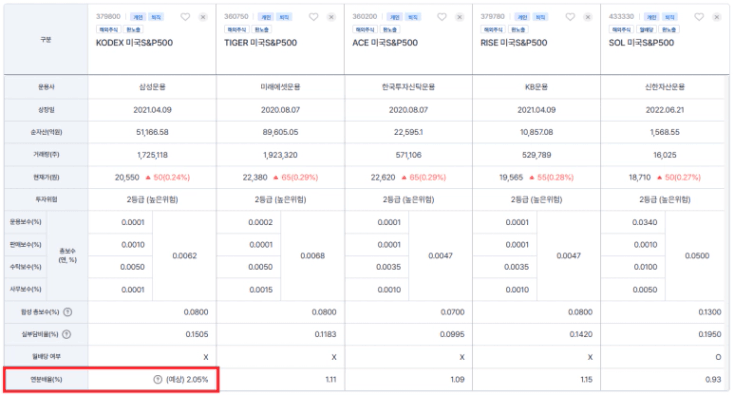Select 한국투자신탁운용 manager cell
734x395 pixels.
click(x=408, y=87)
